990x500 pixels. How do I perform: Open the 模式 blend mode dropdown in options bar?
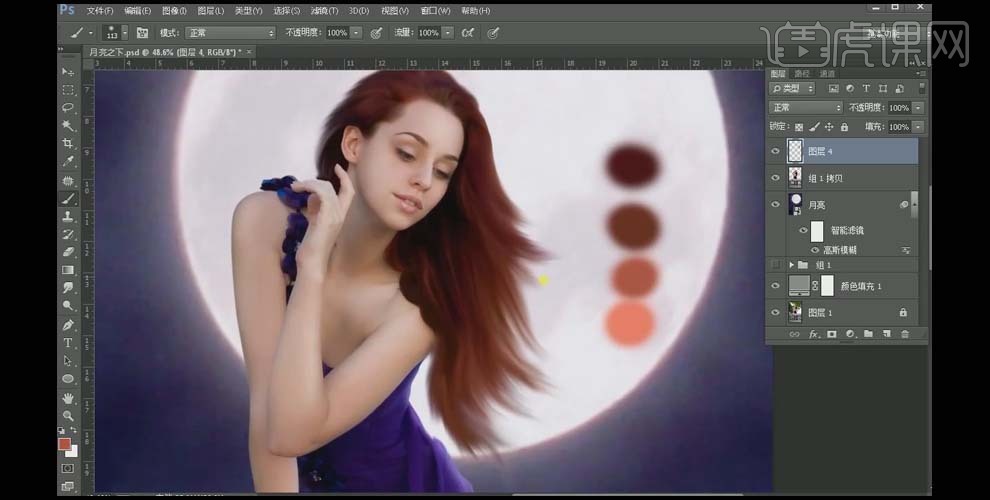click(230, 33)
